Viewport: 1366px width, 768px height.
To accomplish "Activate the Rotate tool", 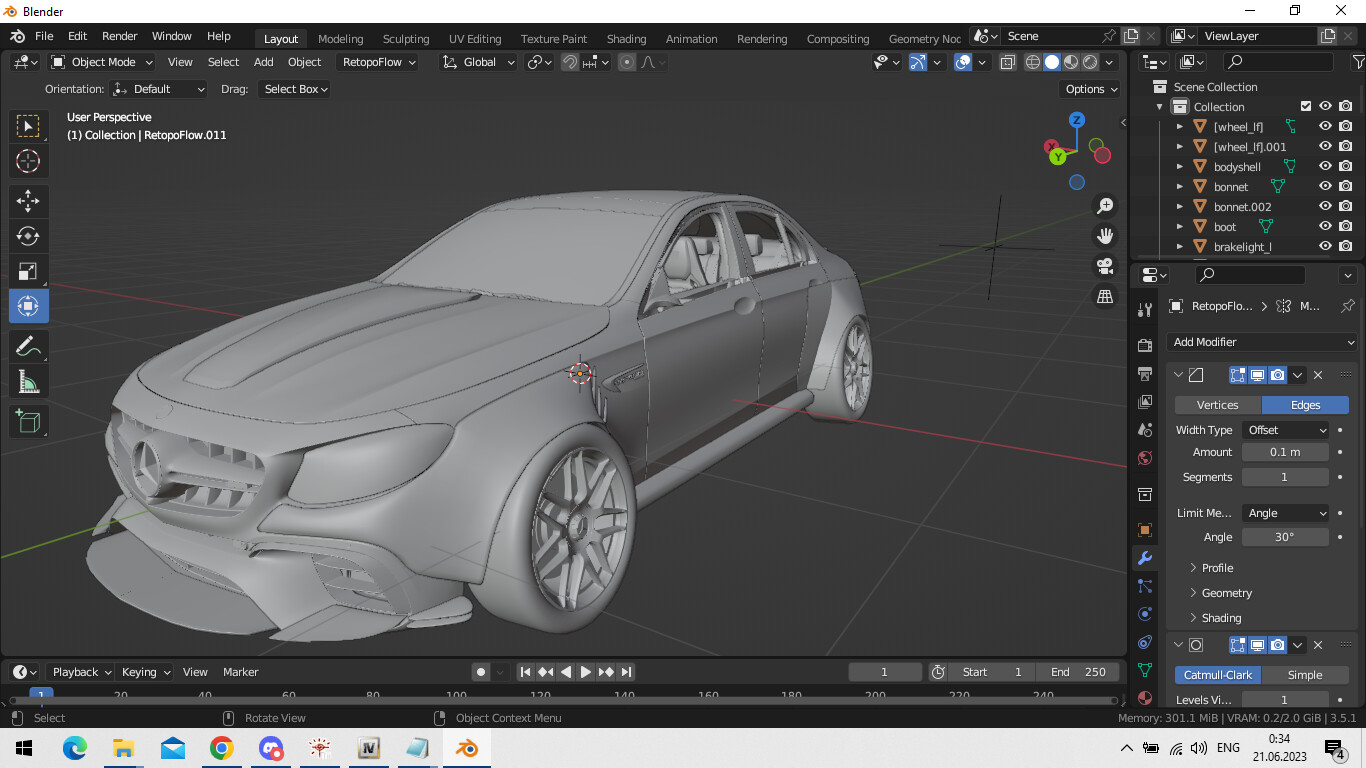I will point(28,236).
